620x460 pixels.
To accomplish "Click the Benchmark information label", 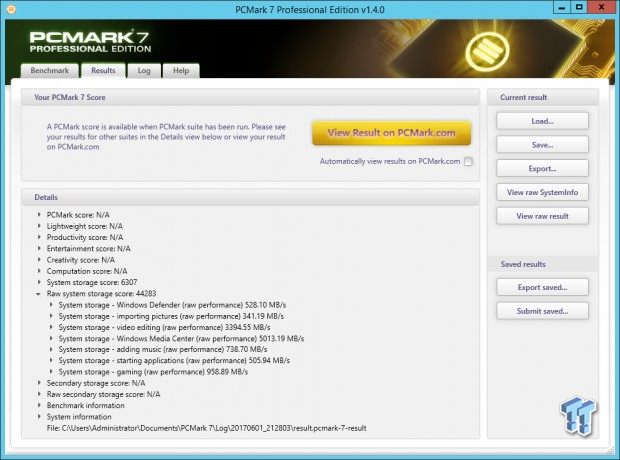I will pyautogui.click(x=85, y=405).
